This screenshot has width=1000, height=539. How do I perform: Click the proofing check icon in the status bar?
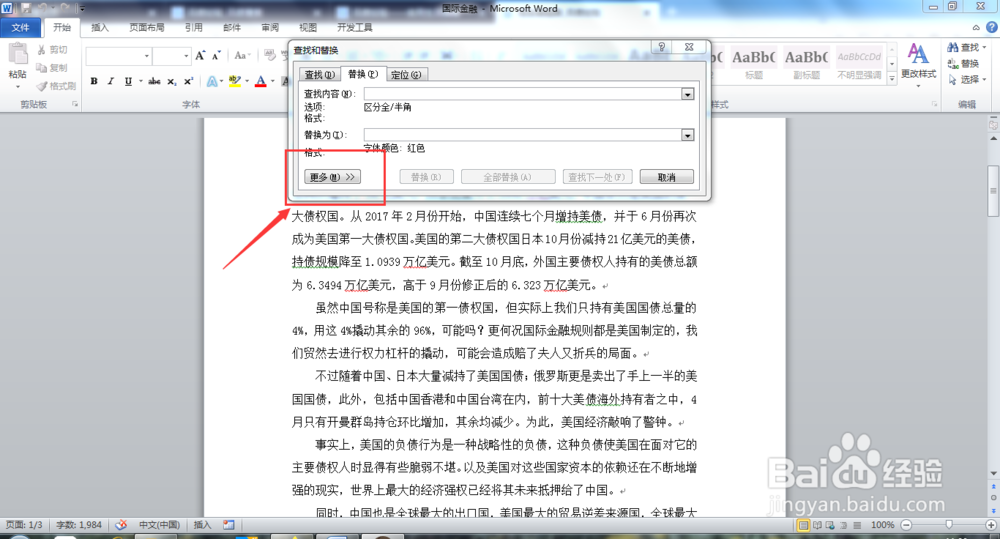coord(121,525)
